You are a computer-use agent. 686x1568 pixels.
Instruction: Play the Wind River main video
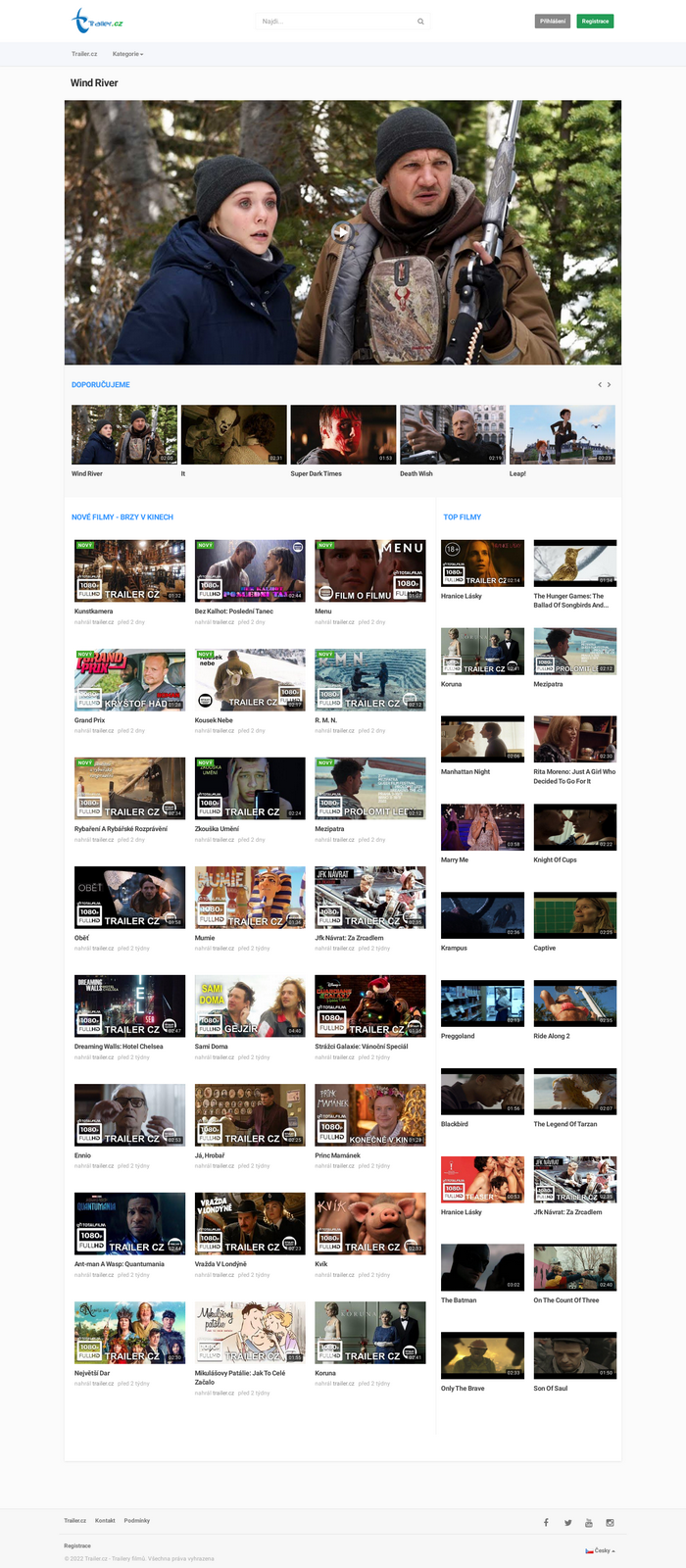pos(341,232)
